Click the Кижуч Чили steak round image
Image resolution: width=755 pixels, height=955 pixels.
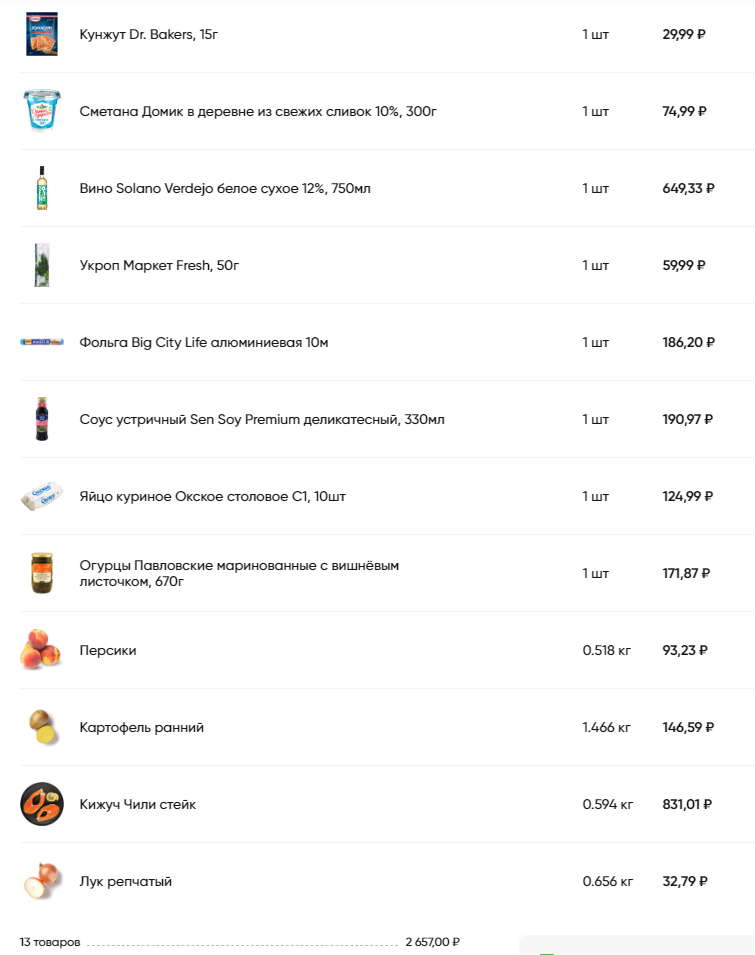42,804
